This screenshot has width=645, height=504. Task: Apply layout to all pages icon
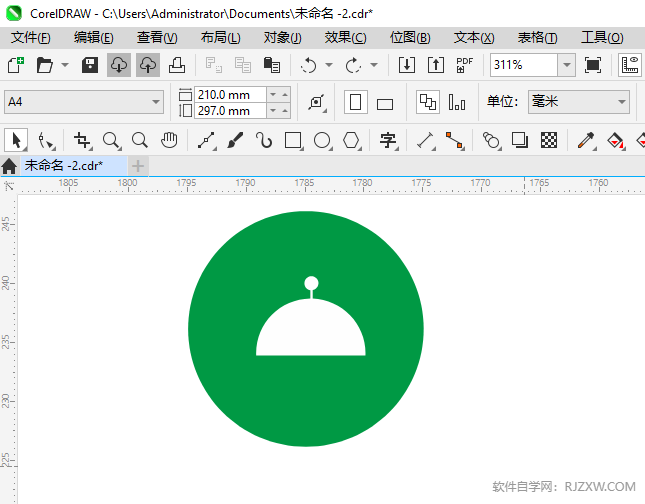coord(428,102)
